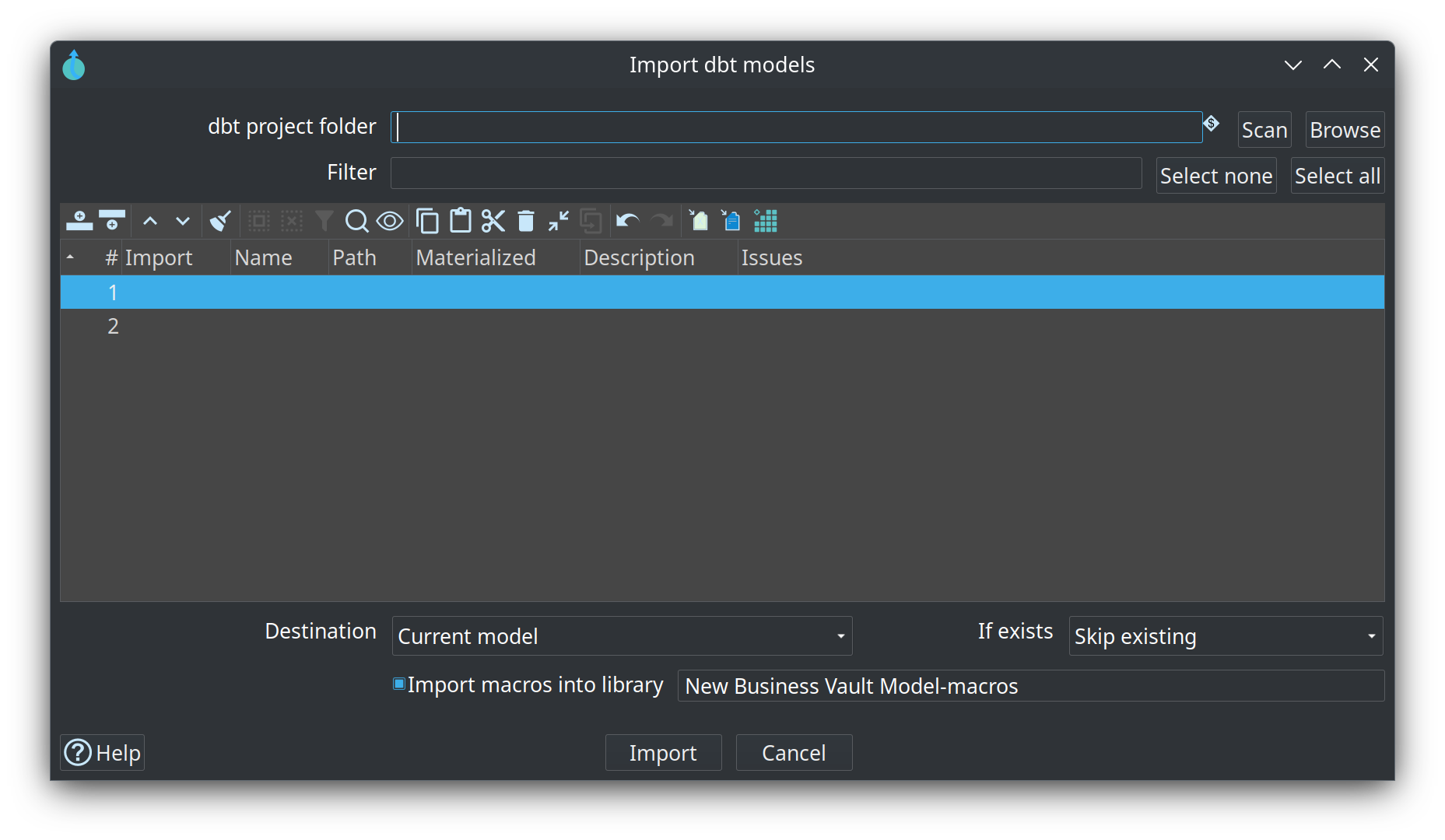Cancel the import dialog
The height and width of the screenshot is (840, 1445).
pyautogui.click(x=794, y=753)
